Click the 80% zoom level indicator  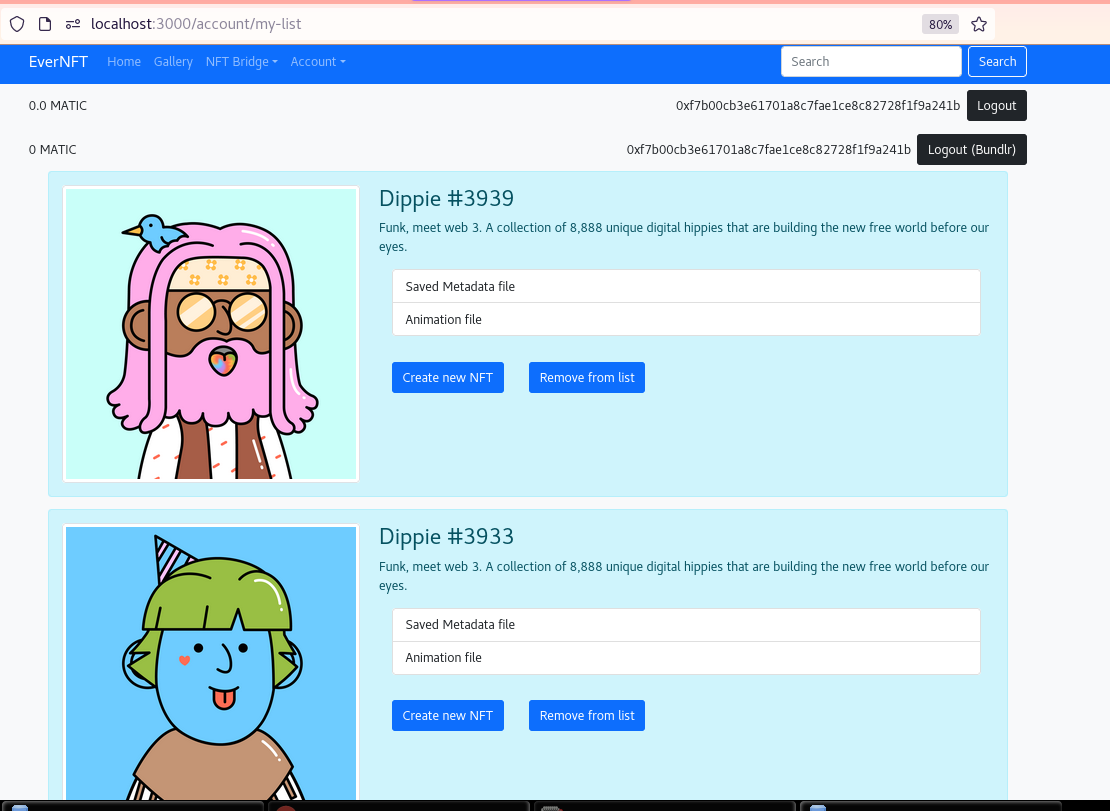tap(940, 24)
